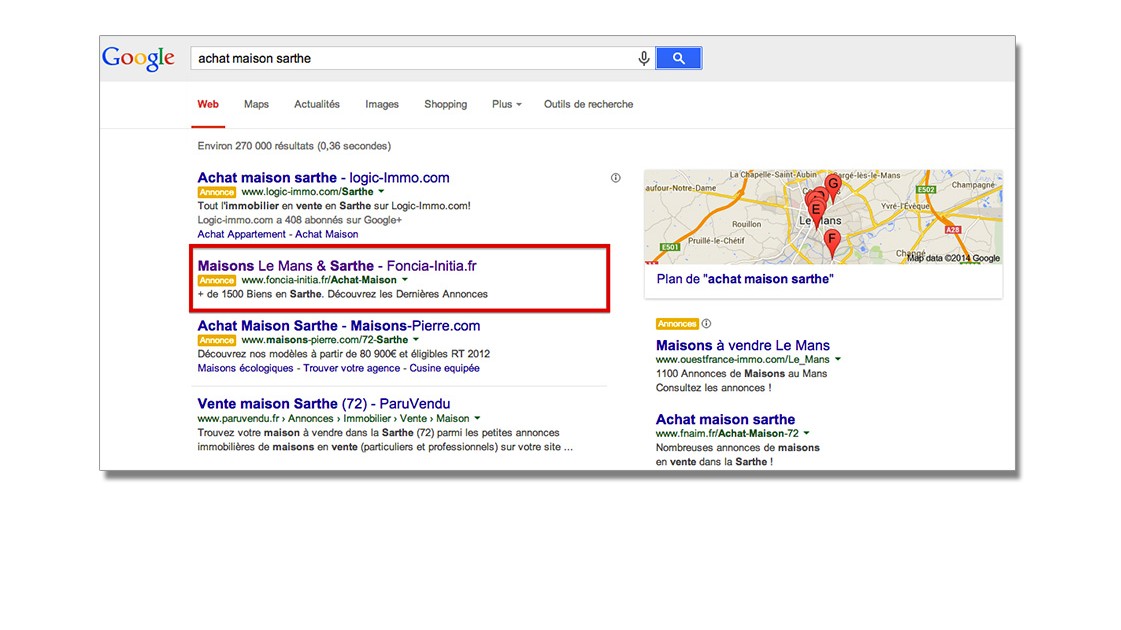Click the yellow Annonces label in right column
The image size is (1121, 630).
[x=676, y=324]
